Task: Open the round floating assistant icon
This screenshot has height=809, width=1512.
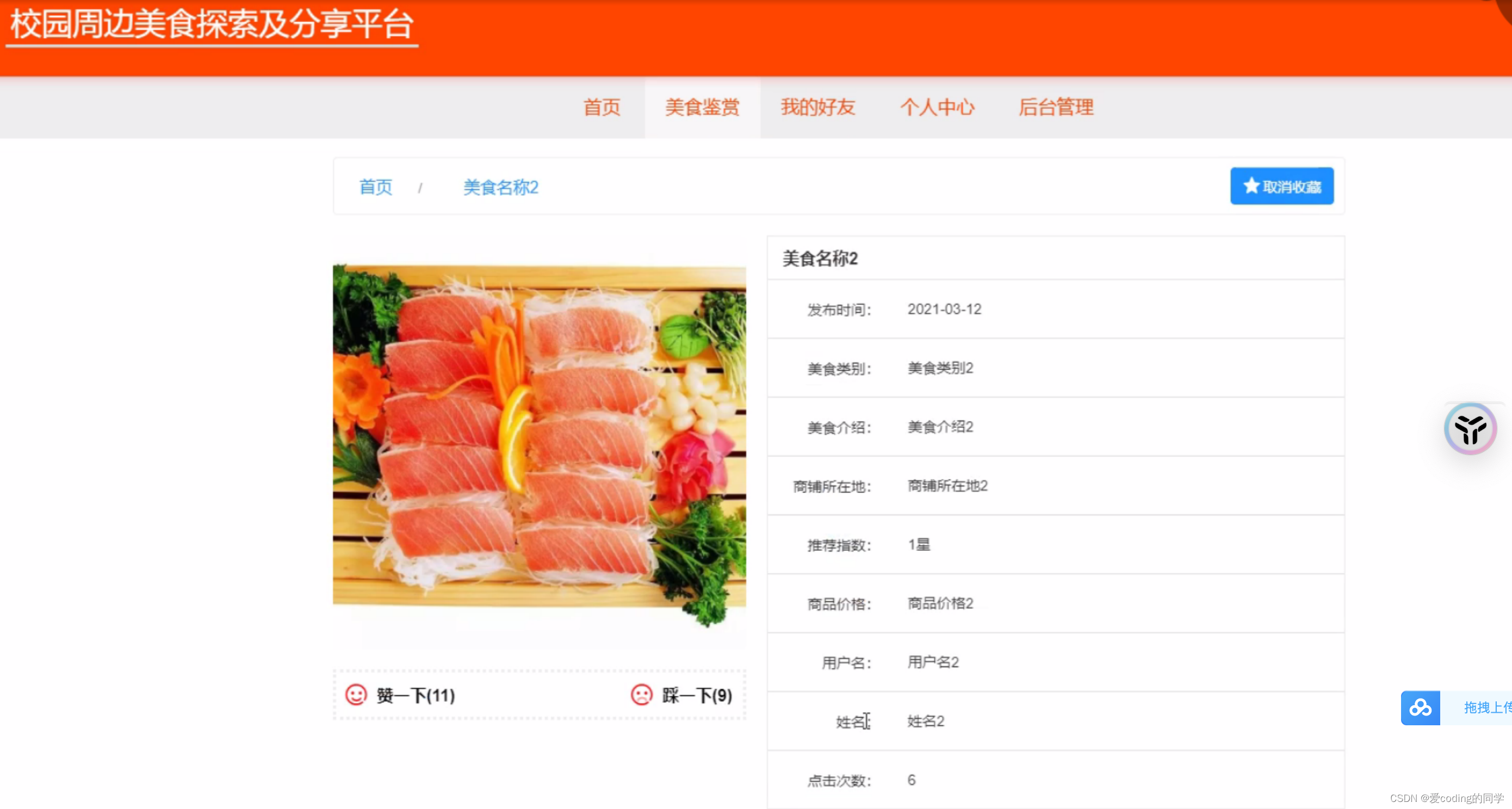Action: (x=1470, y=429)
